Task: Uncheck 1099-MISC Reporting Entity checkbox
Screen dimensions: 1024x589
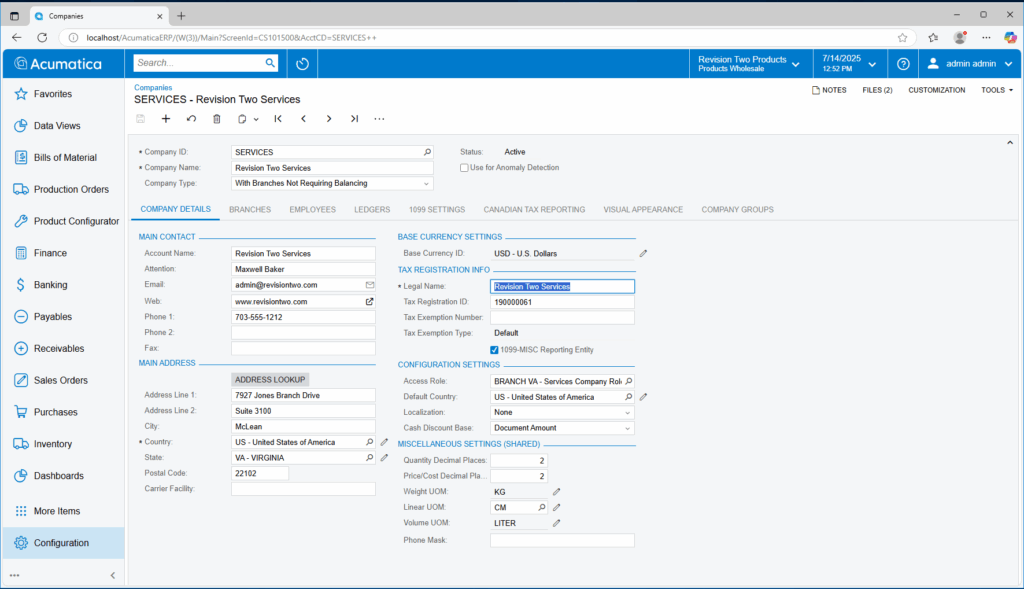Action: tap(494, 350)
